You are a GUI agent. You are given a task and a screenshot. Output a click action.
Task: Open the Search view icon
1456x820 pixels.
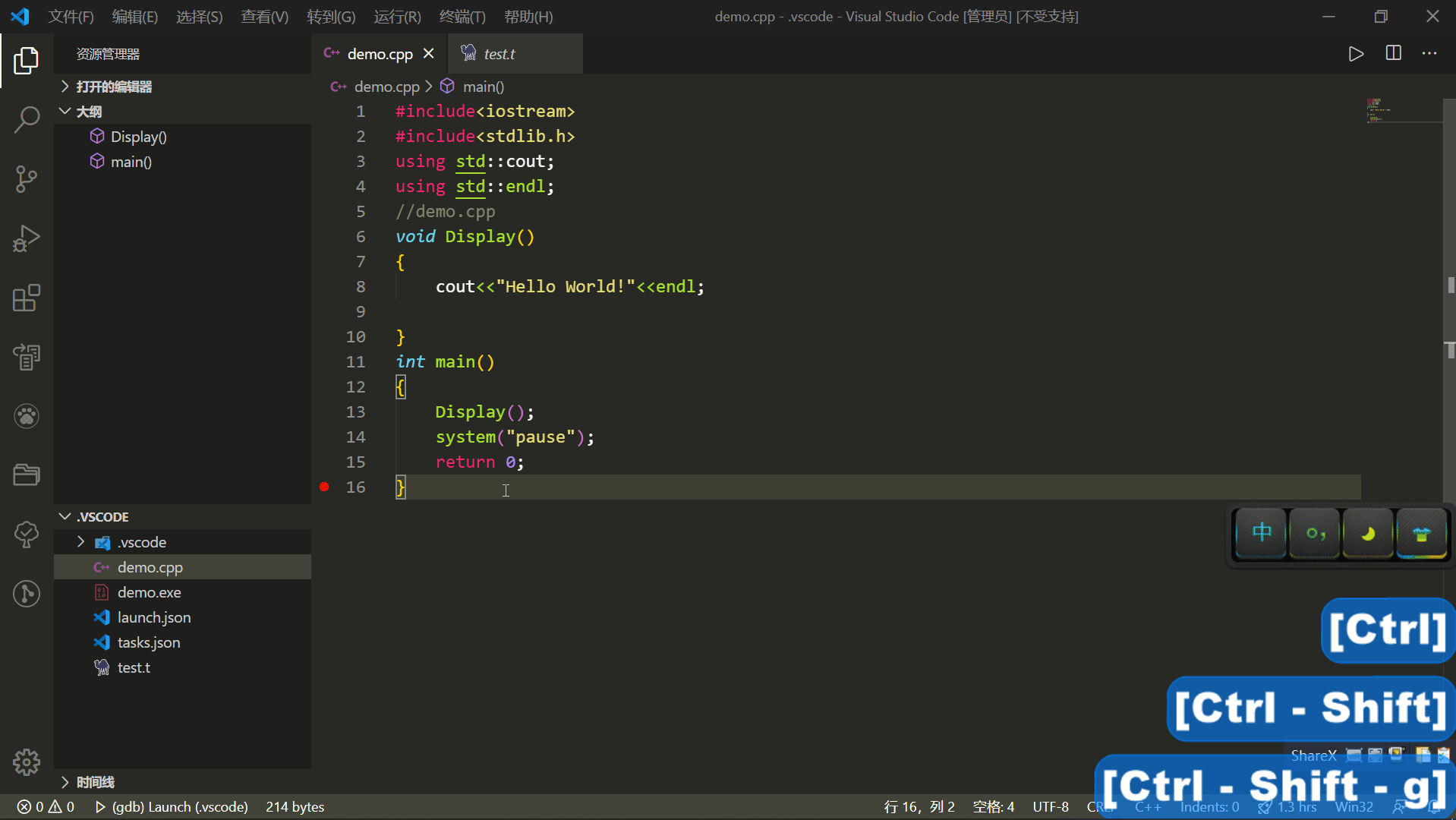click(27, 120)
